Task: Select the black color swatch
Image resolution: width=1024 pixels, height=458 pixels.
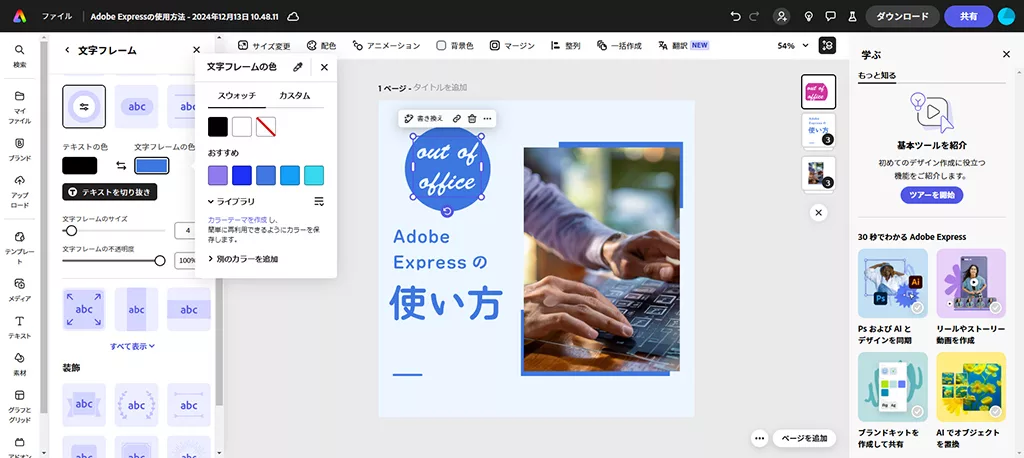Action: pyautogui.click(x=218, y=127)
